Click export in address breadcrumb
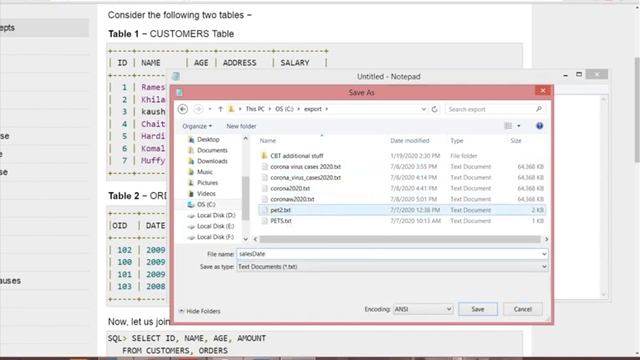Image resolution: width=640 pixels, height=360 pixels. [x=313, y=109]
